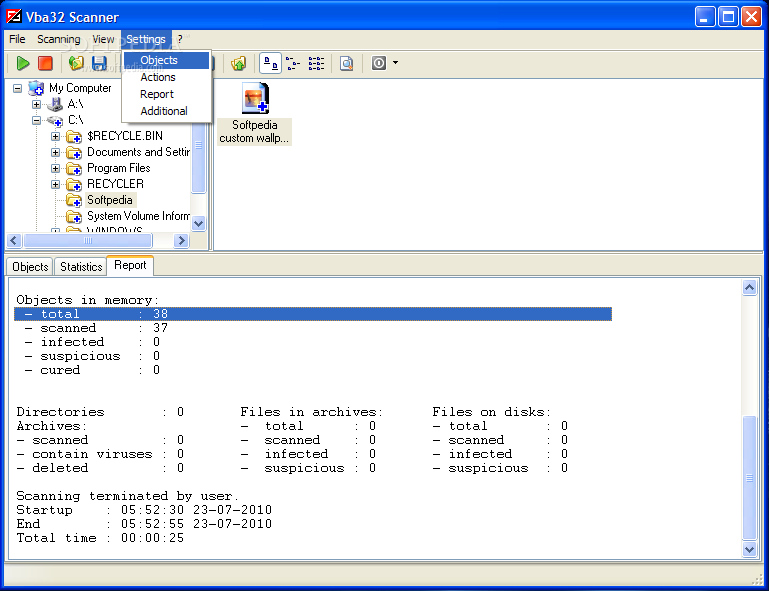Click the Vba32 Scanner title bar logo

point(14,17)
